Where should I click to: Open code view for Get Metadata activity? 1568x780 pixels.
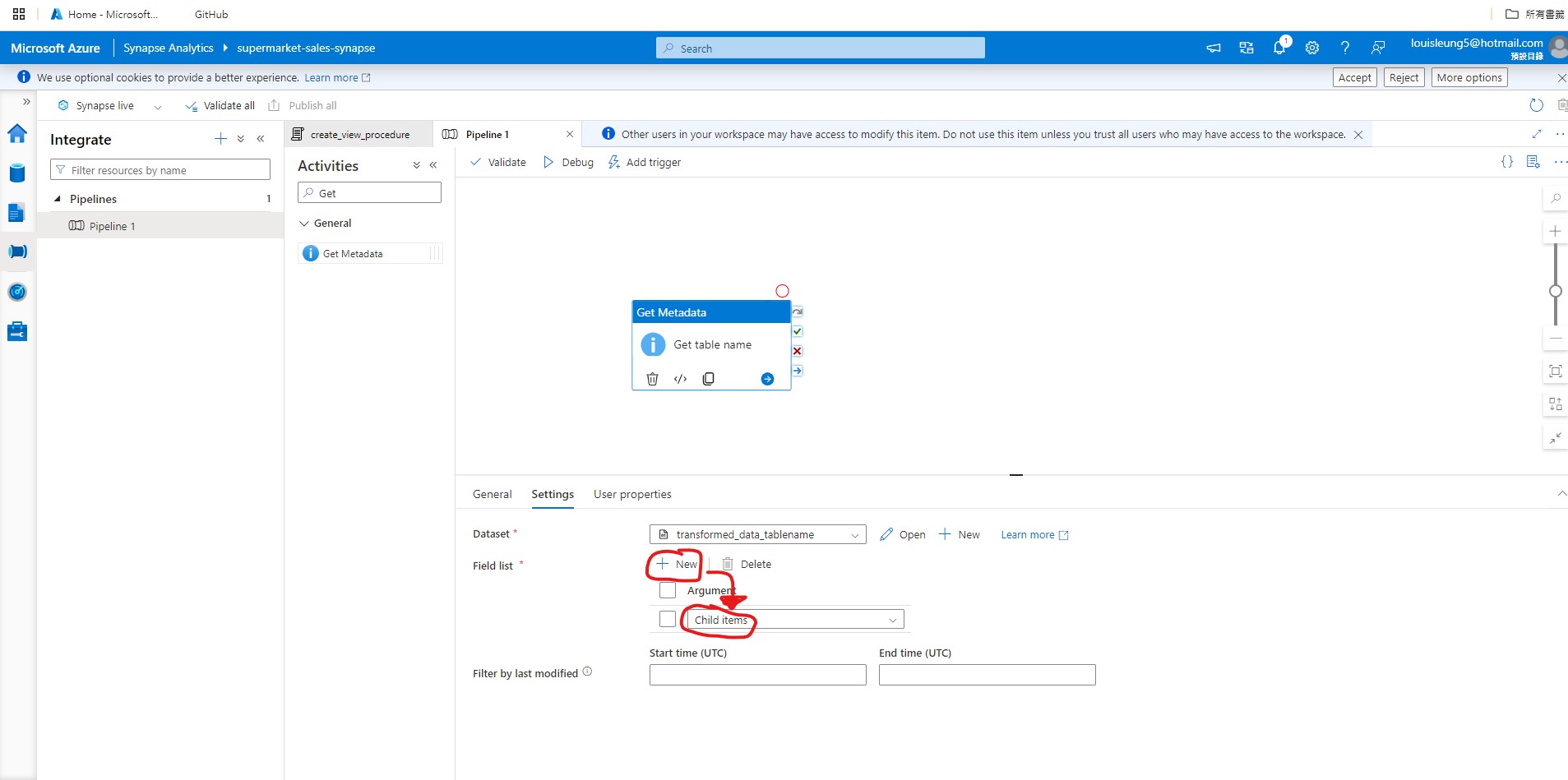[x=680, y=378]
